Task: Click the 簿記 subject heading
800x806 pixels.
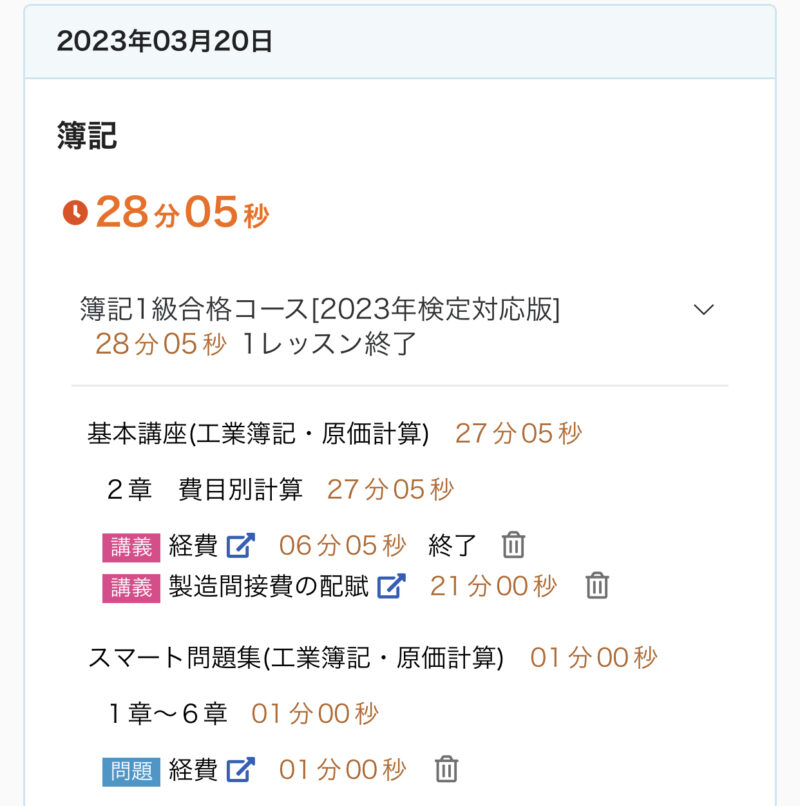Action: (x=87, y=136)
